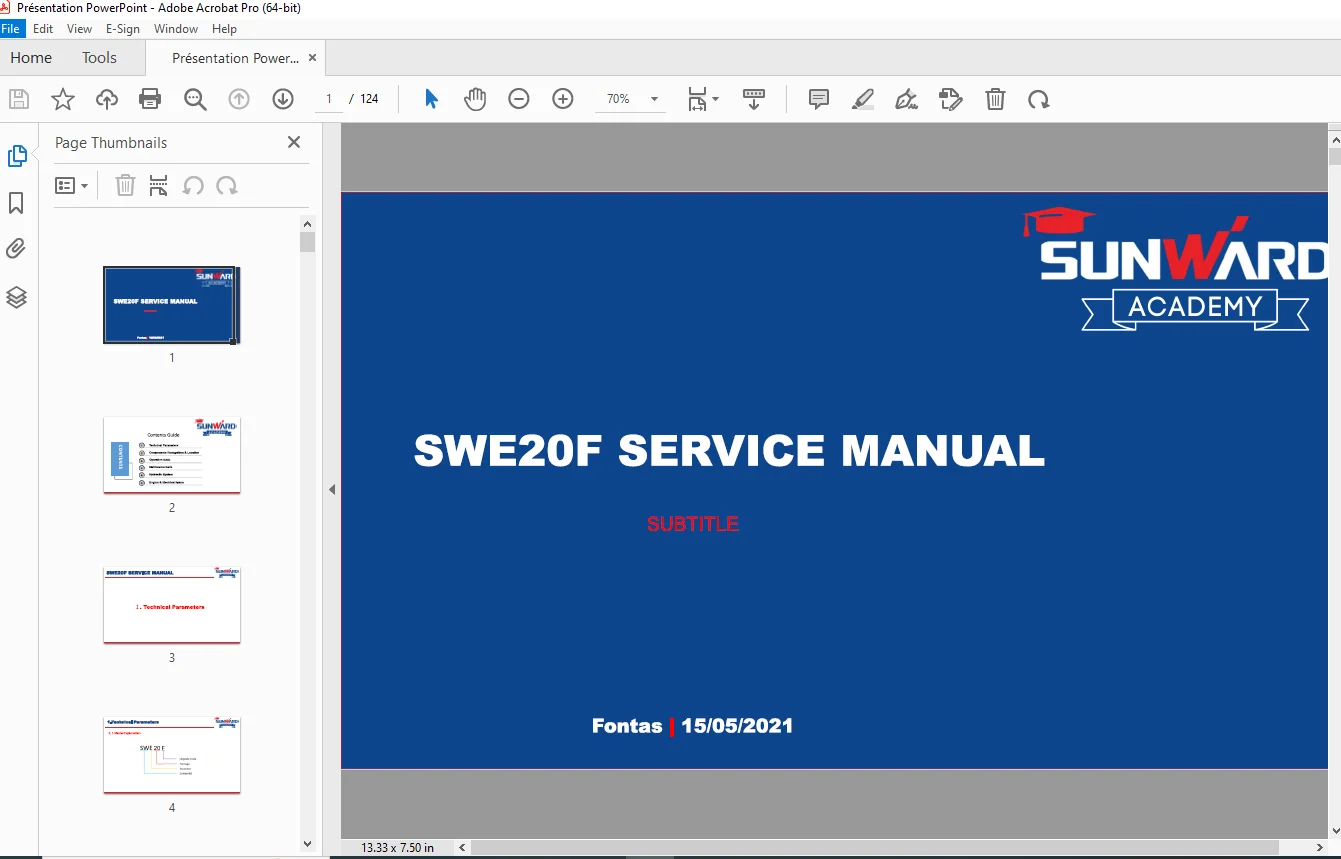This screenshot has width=1341, height=859.
Task: Click the date text 15/05/2021
Action: [738, 726]
